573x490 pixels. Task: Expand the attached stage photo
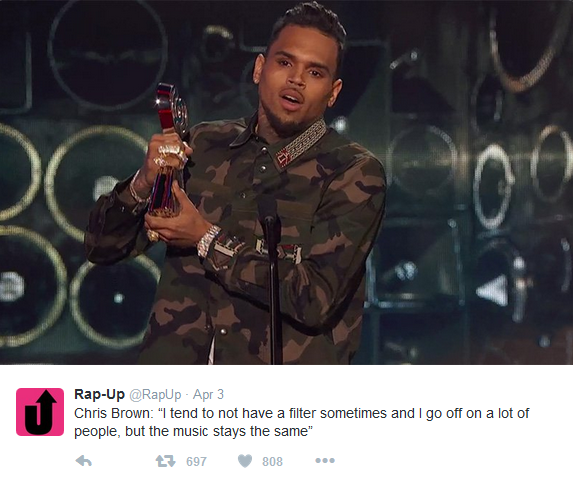(286, 182)
